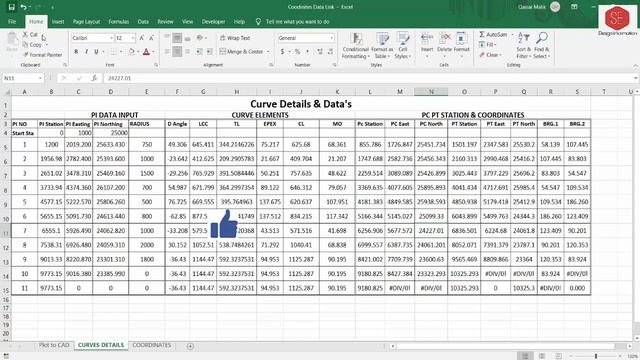Collapse the ribbon with the arrow
Viewport: 640px width, 360px height.
point(635,66)
